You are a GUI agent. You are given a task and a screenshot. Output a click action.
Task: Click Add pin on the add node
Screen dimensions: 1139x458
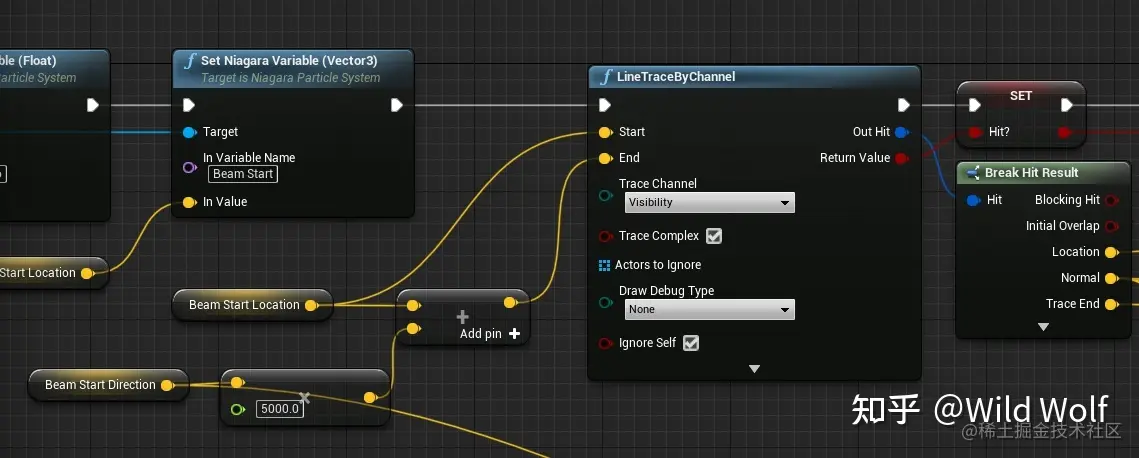[490, 334]
